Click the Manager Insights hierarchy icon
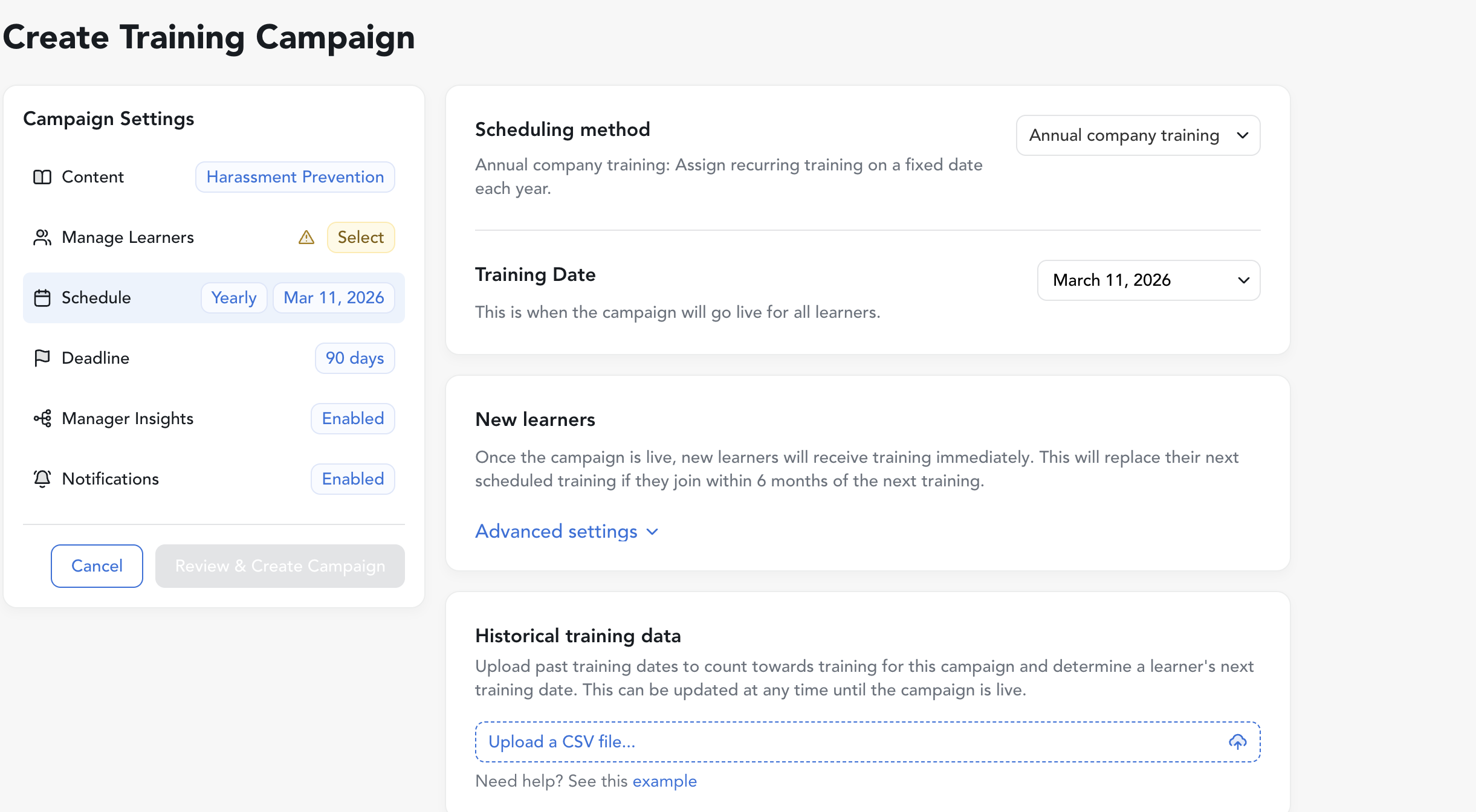The width and height of the screenshot is (1476, 812). click(x=42, y=419)
